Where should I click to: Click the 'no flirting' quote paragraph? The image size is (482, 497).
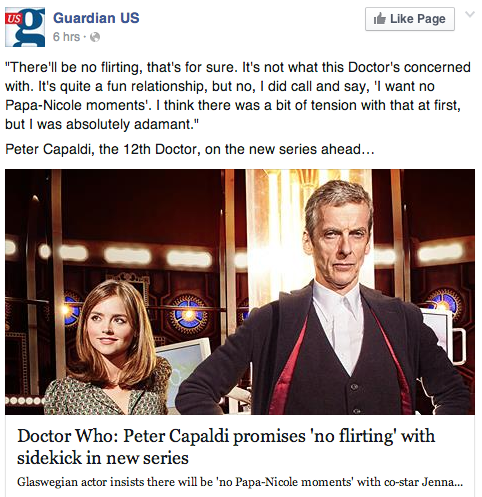coord(238,96)
